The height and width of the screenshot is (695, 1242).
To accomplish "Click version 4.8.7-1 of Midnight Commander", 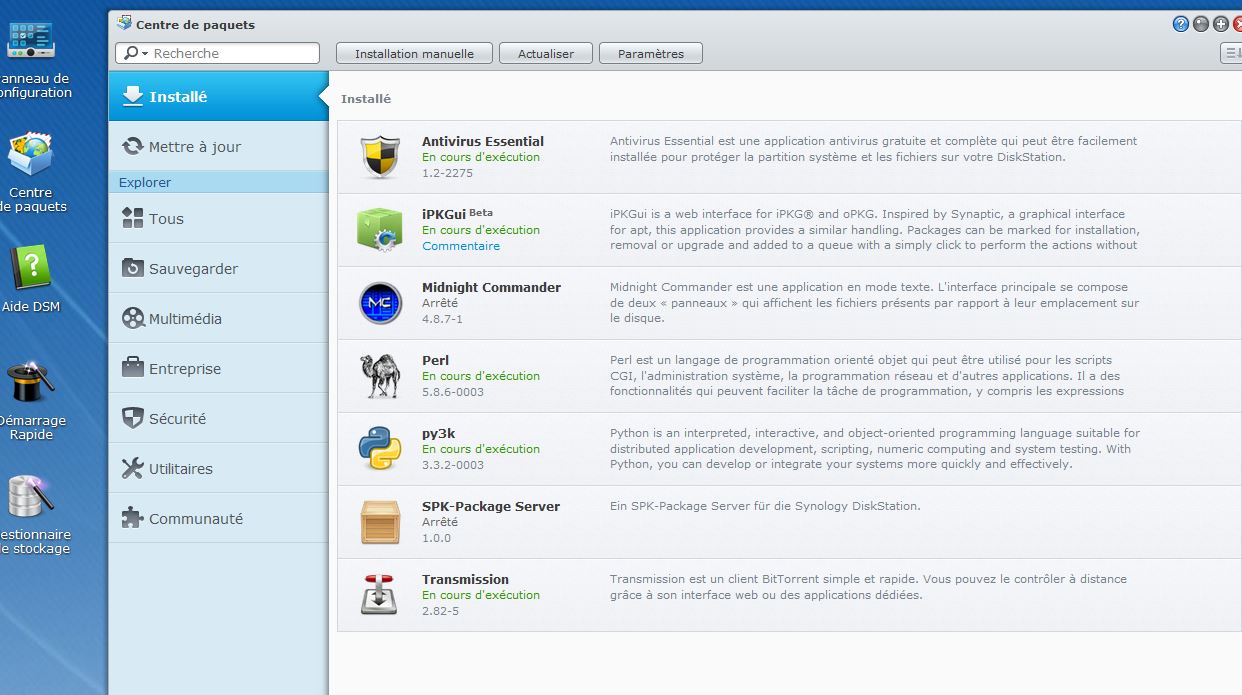I will 442,319.
